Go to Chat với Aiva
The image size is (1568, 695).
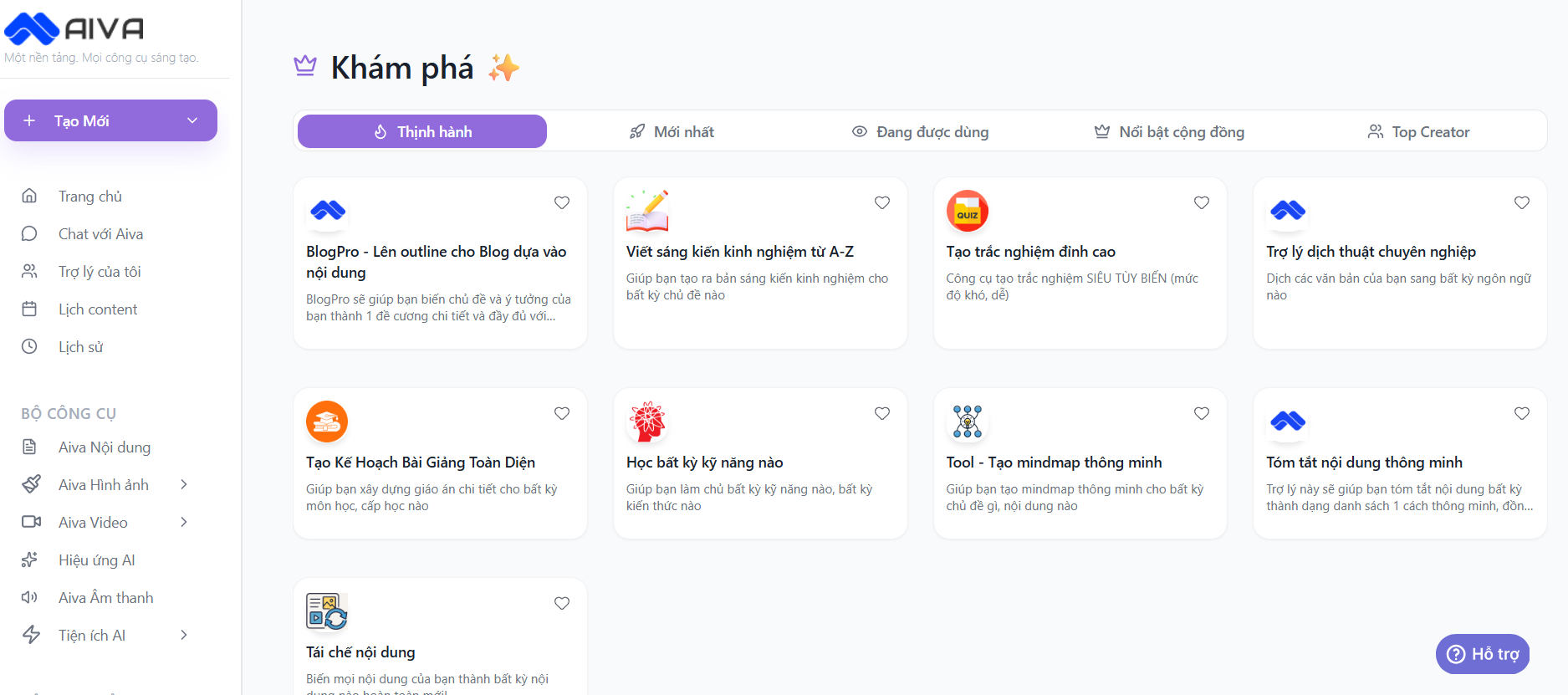tap(100, 234)
